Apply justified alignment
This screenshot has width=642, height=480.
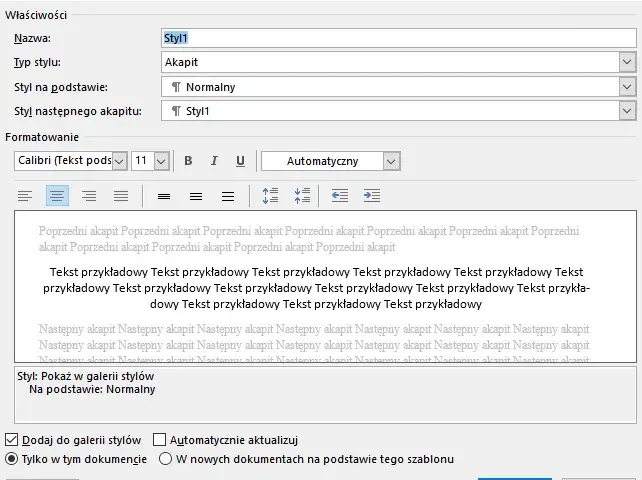[121, 196]
